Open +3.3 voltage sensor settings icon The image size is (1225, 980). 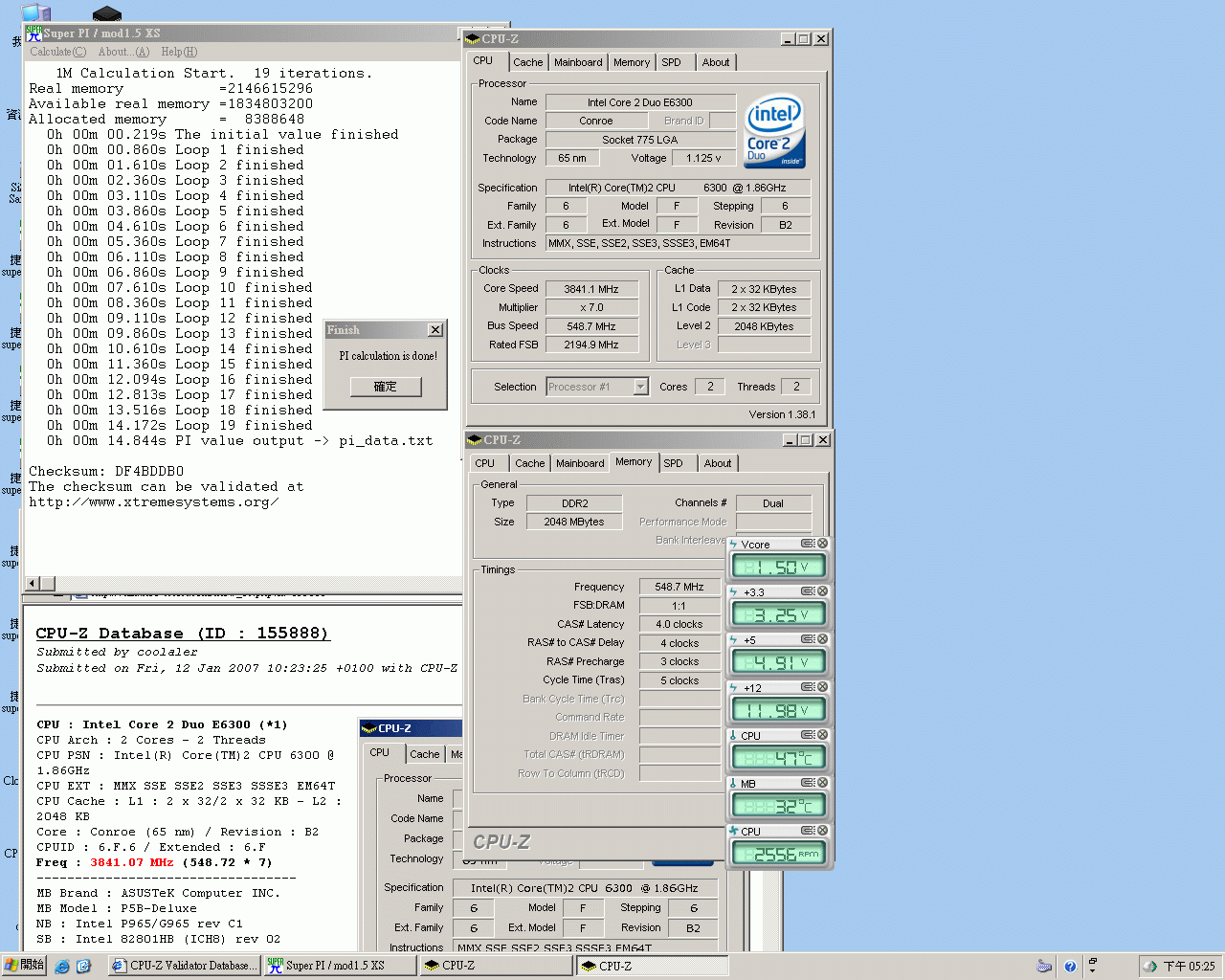(808, 591)
